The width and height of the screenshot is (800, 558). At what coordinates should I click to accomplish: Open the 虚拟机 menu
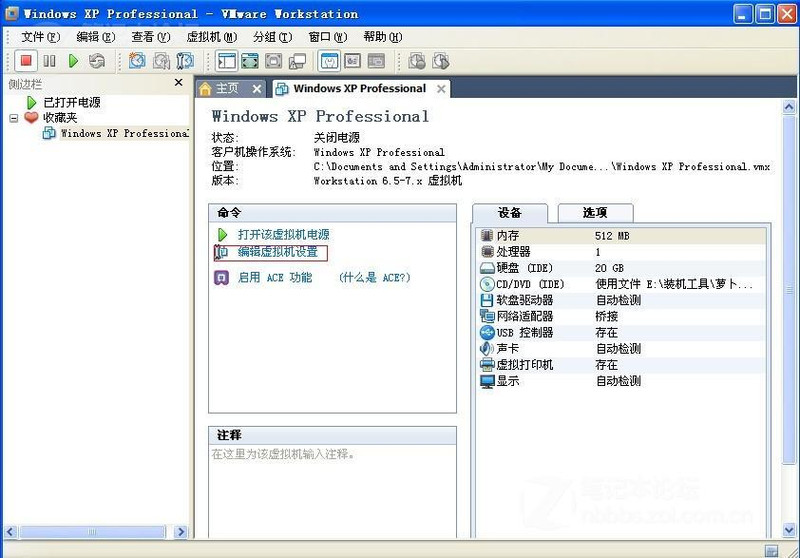pos(211,37)
